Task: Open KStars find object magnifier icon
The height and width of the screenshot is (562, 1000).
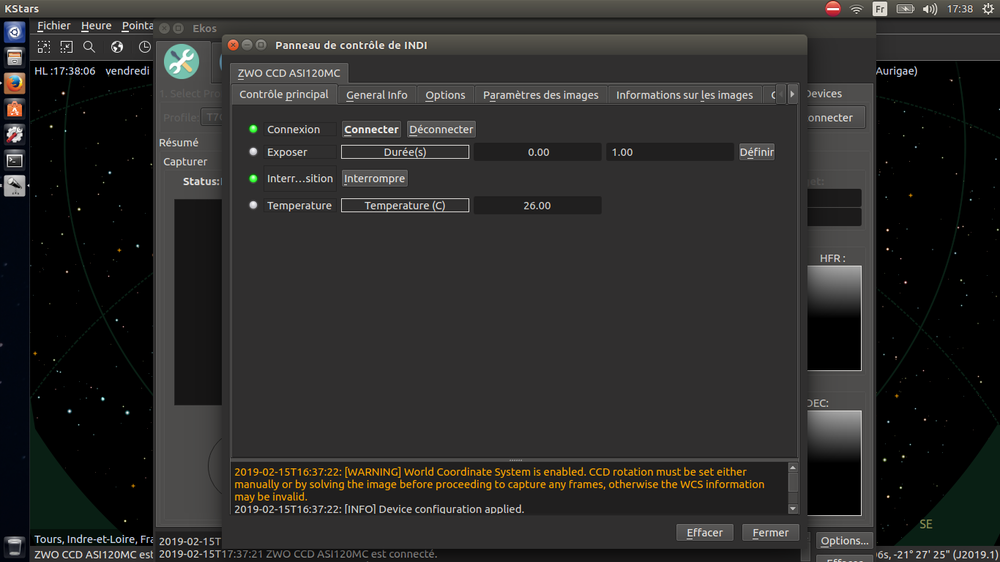Action: 89,47
